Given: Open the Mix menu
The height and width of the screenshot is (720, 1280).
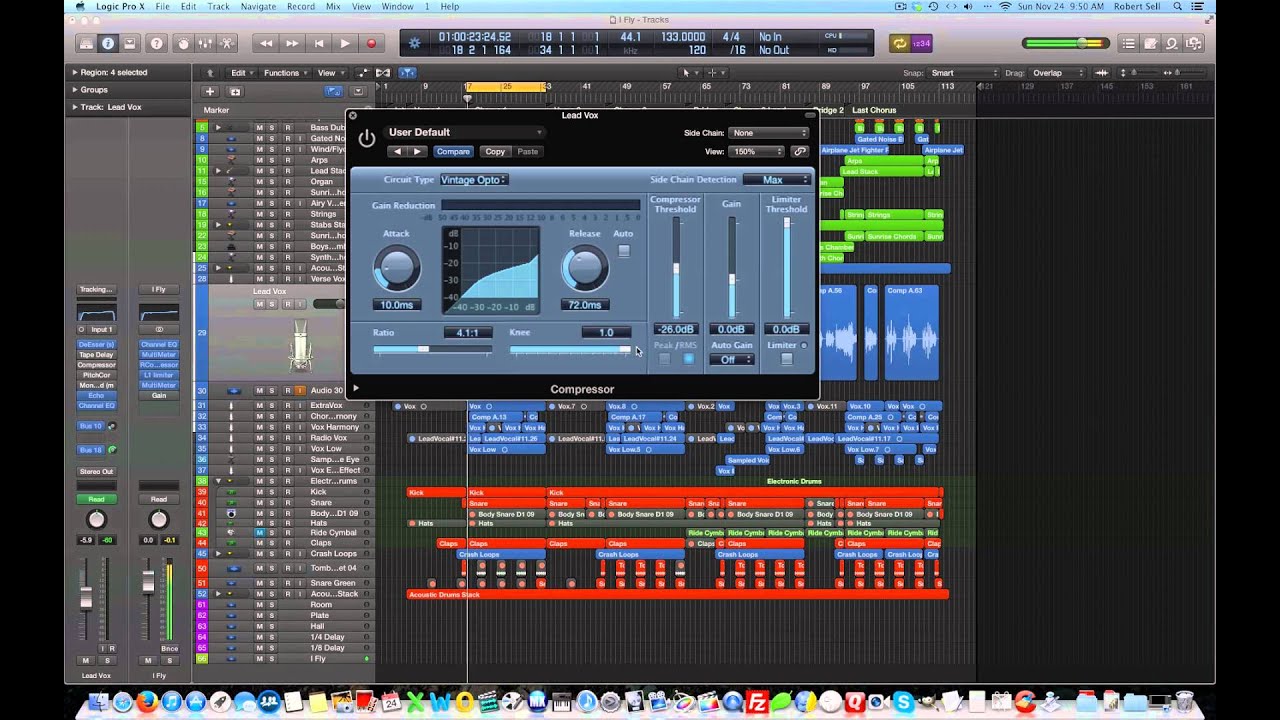Looking at the screenshot, I should click(334, 6).
